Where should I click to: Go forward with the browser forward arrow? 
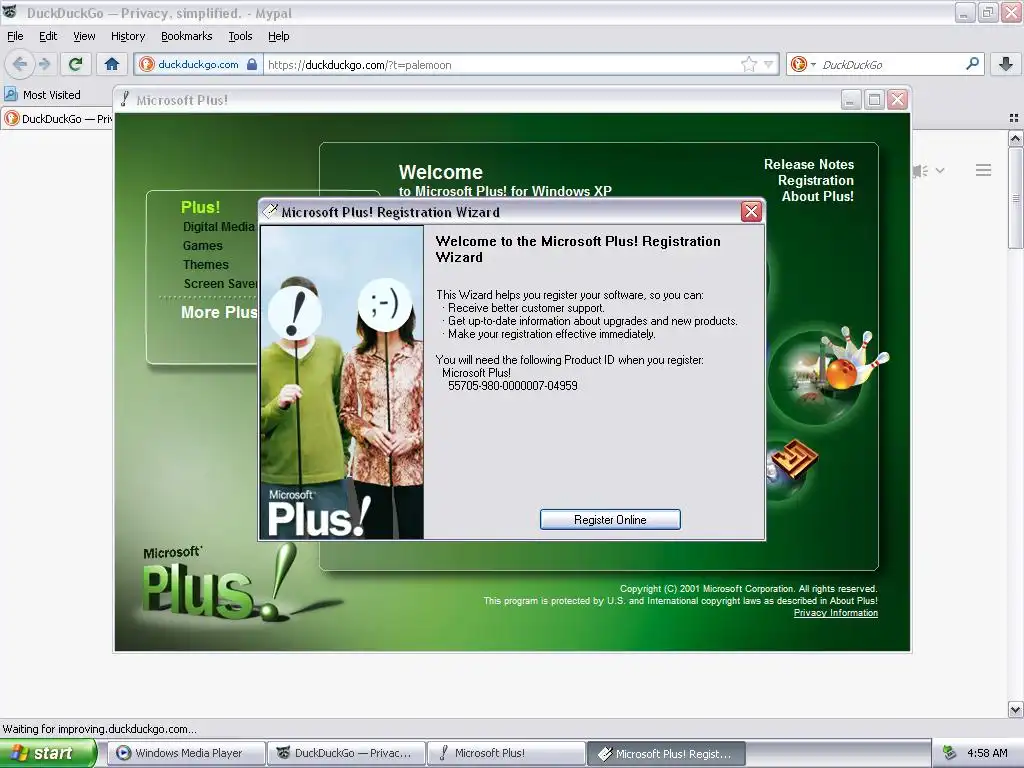point(44,64)
